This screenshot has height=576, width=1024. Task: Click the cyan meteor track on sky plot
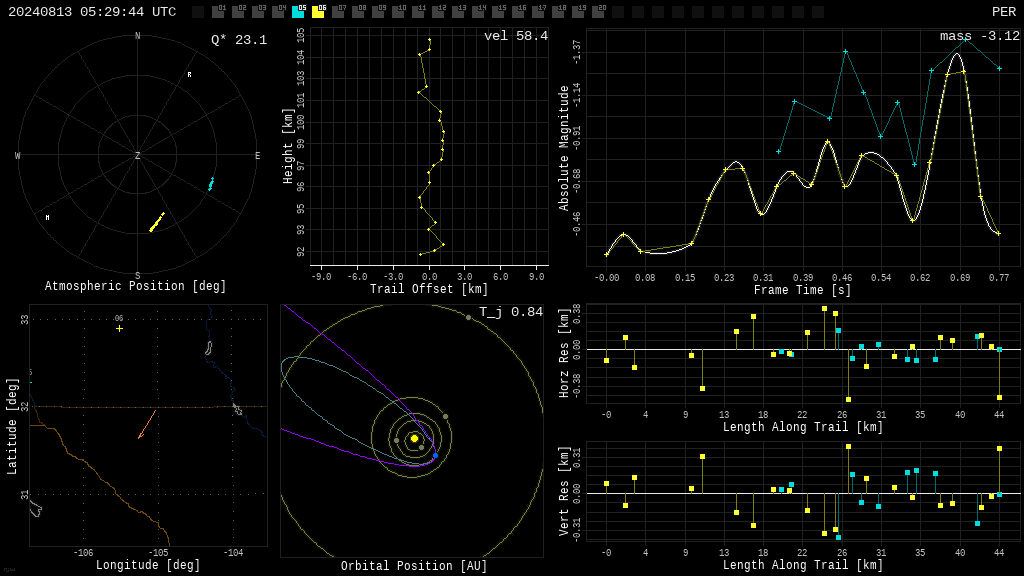coord(211,184)
